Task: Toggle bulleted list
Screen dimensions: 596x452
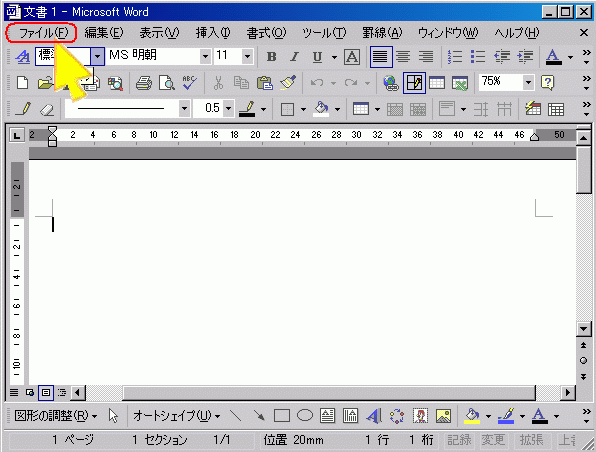Action: 478,57
